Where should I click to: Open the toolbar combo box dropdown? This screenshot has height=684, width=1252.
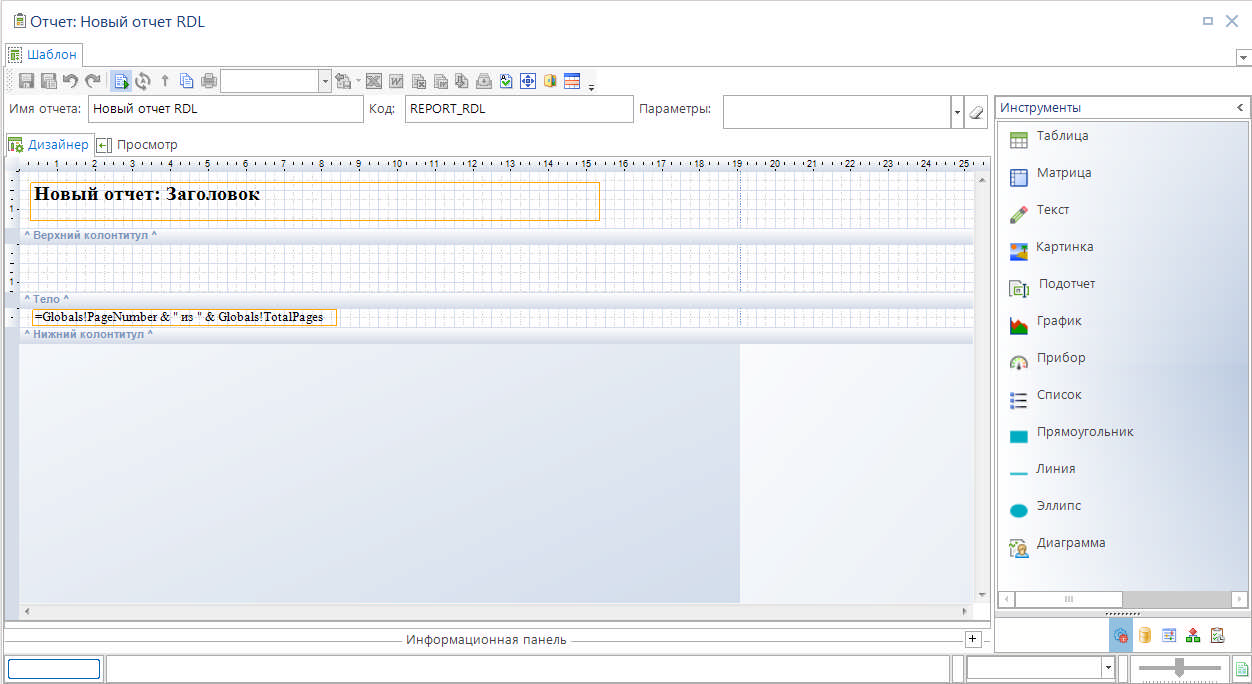point(325,82)
